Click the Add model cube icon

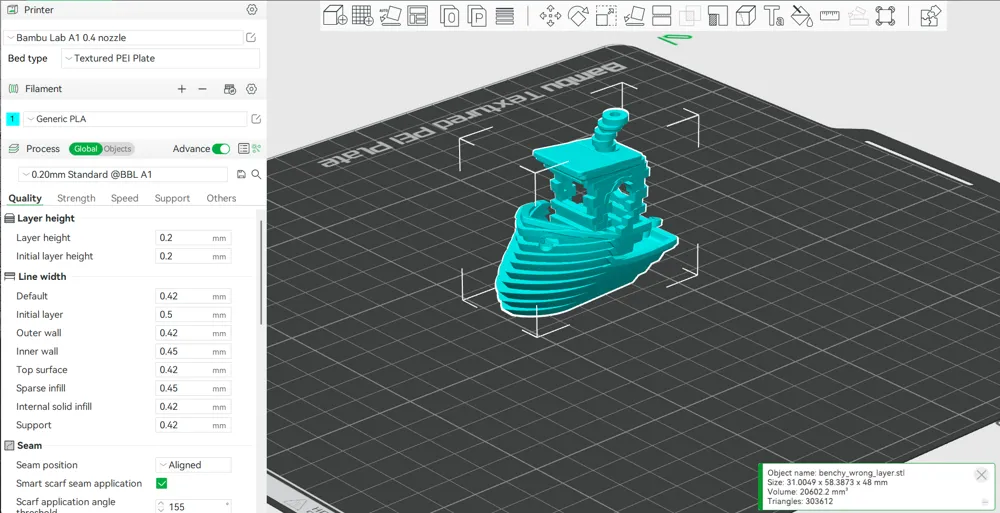pyautogui.click(x=334, y=15)
